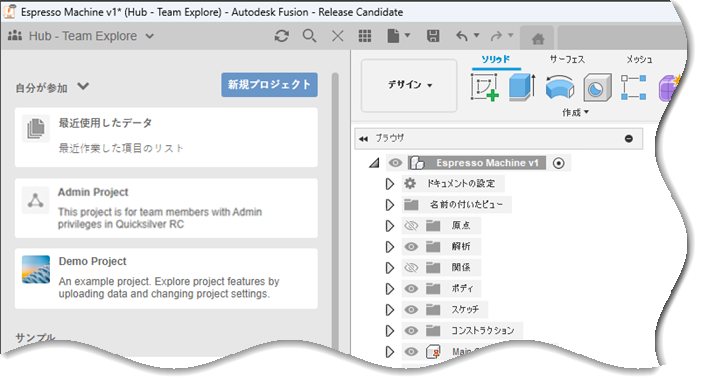Click the 原点 folder label
711x384 pixels.
[461, 225]
